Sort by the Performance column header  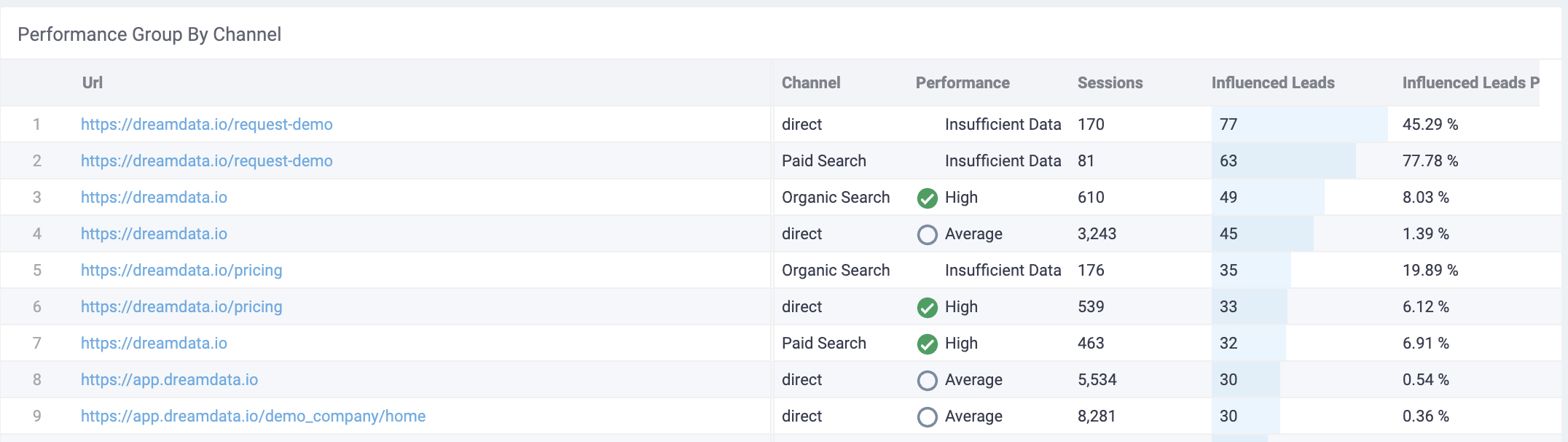(x=963, y=82)
